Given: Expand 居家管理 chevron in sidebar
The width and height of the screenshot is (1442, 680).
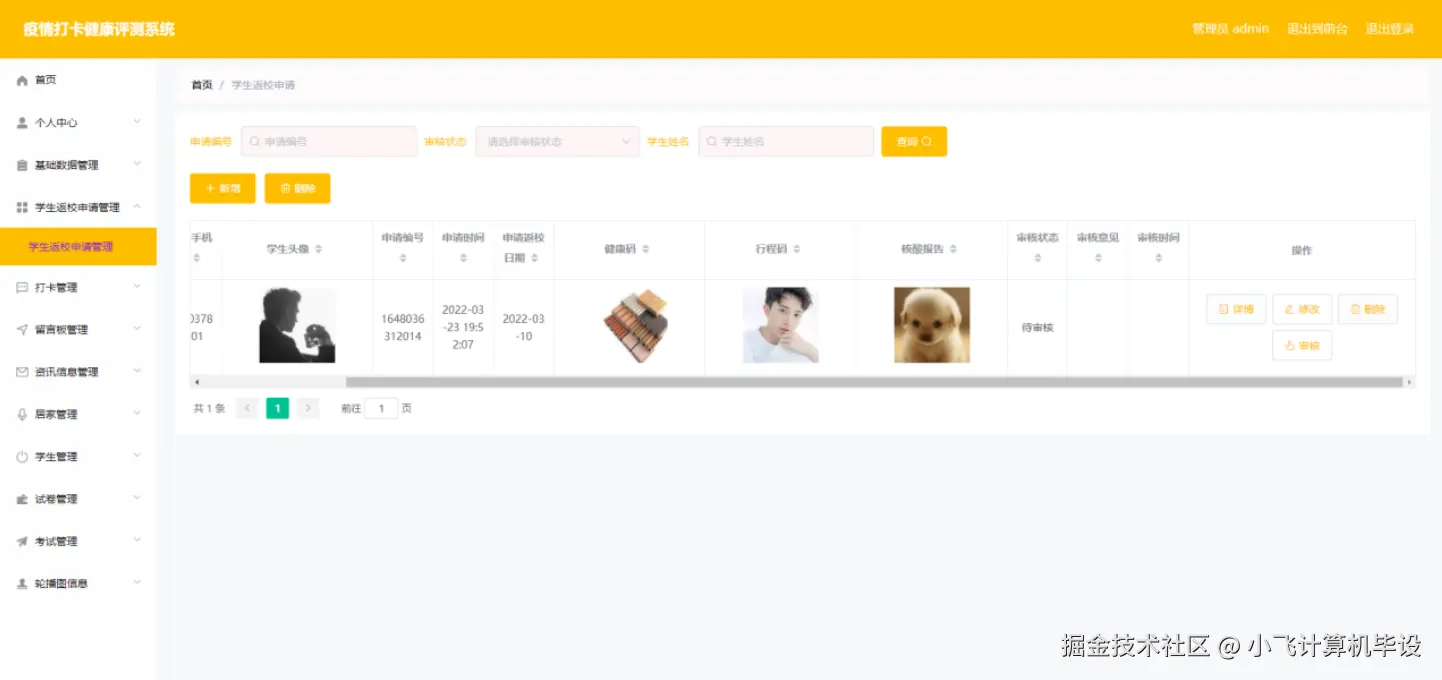Looking at the screenshot, I should (x=137, y=413).
